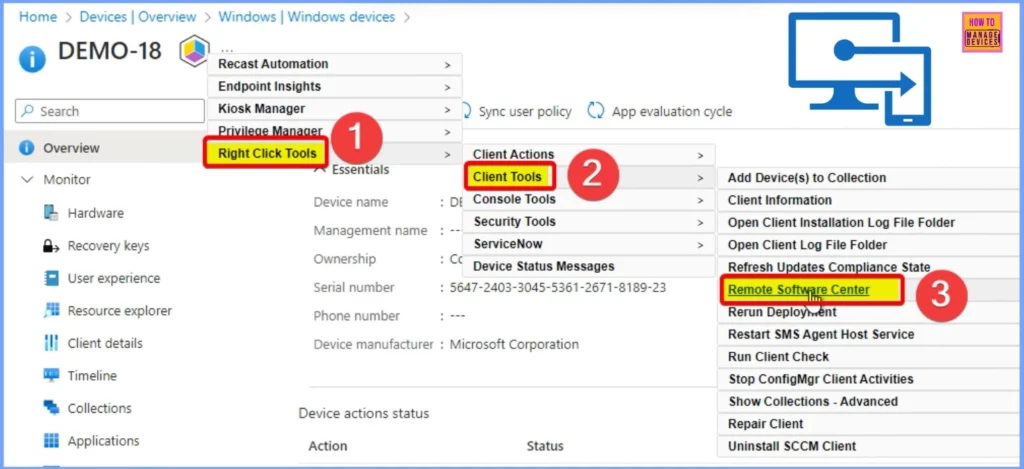
Task: Click the Resource explorer icon
Action: pyautogui.click(x=51, y=311)
